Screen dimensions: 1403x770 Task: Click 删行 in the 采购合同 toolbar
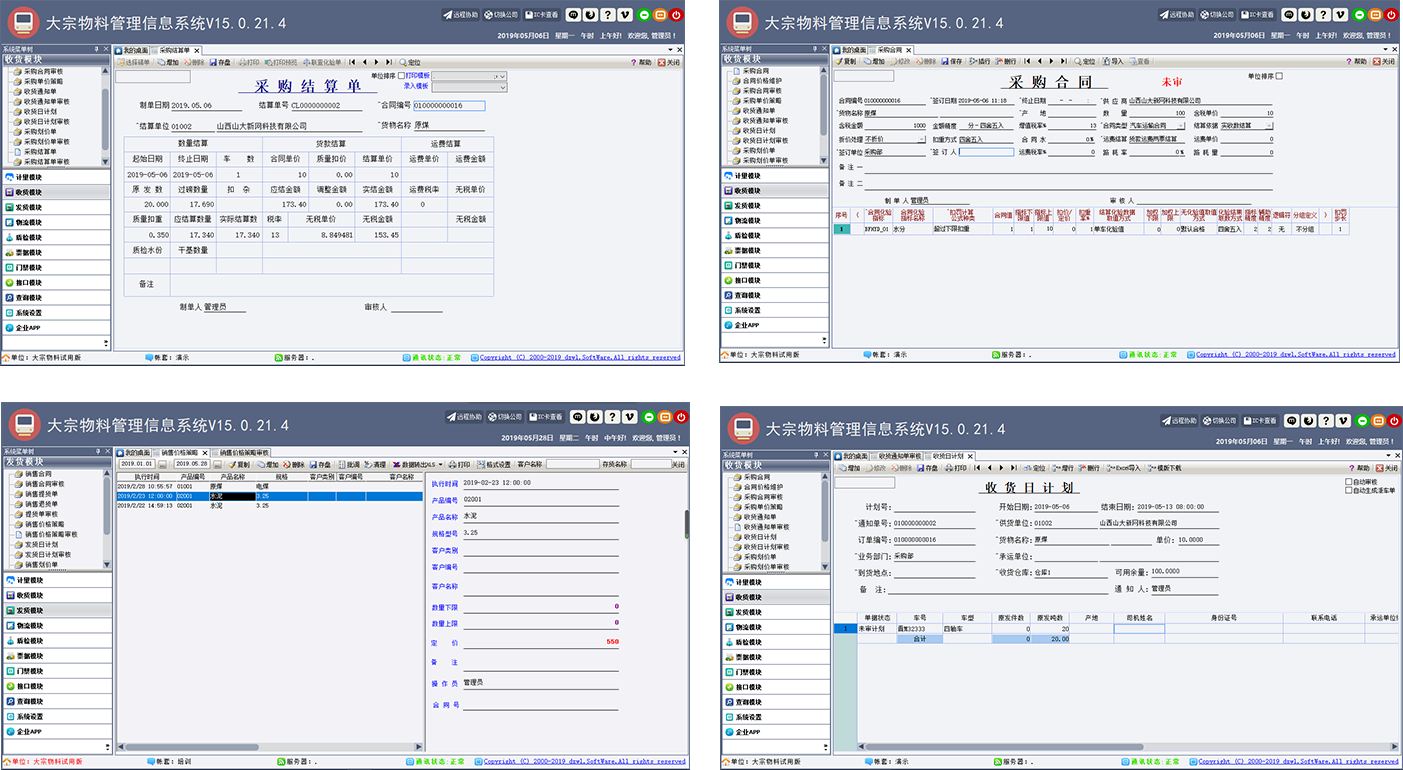[x=1006, y=61]
